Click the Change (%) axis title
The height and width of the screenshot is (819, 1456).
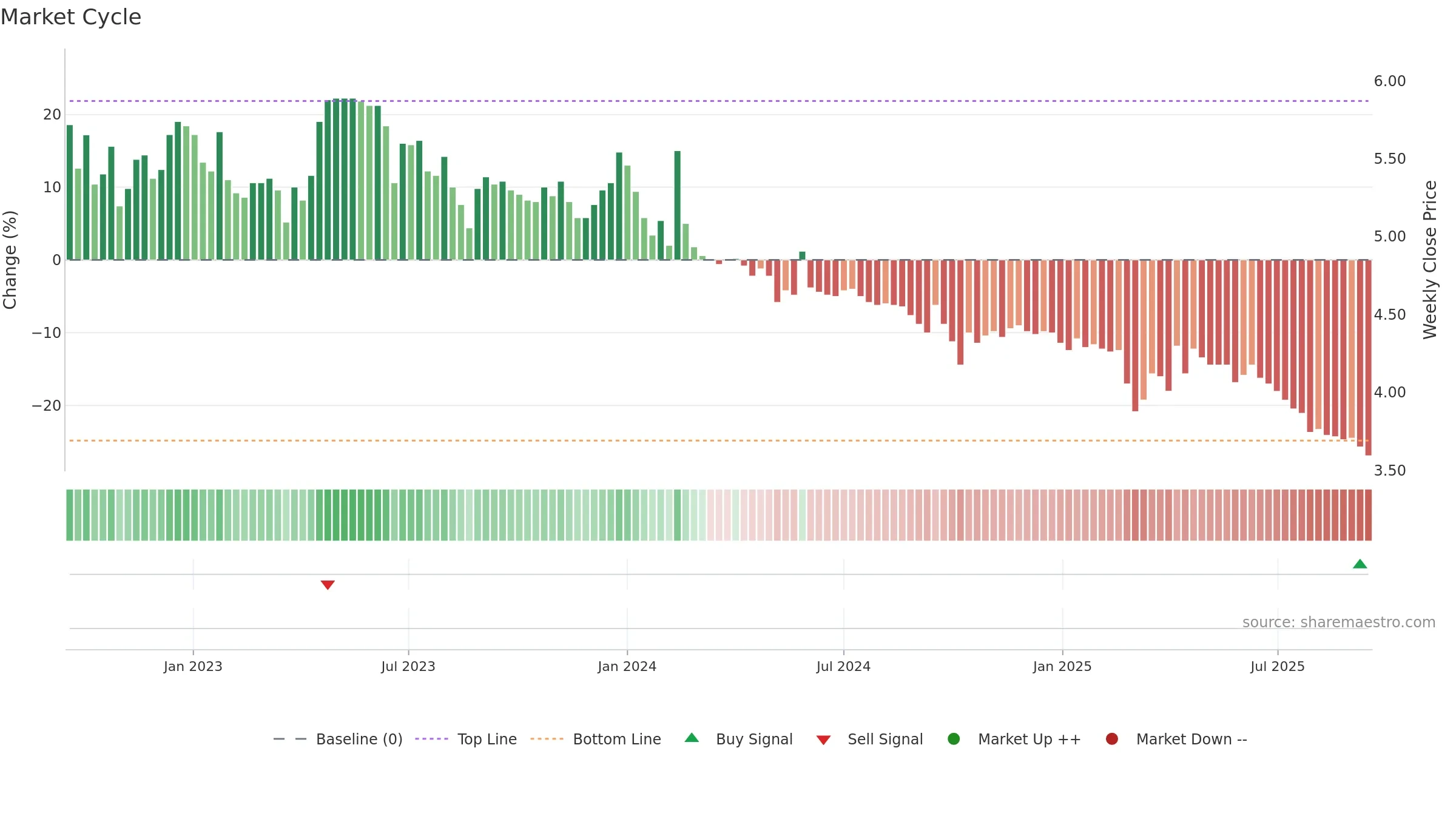(10, 260)
